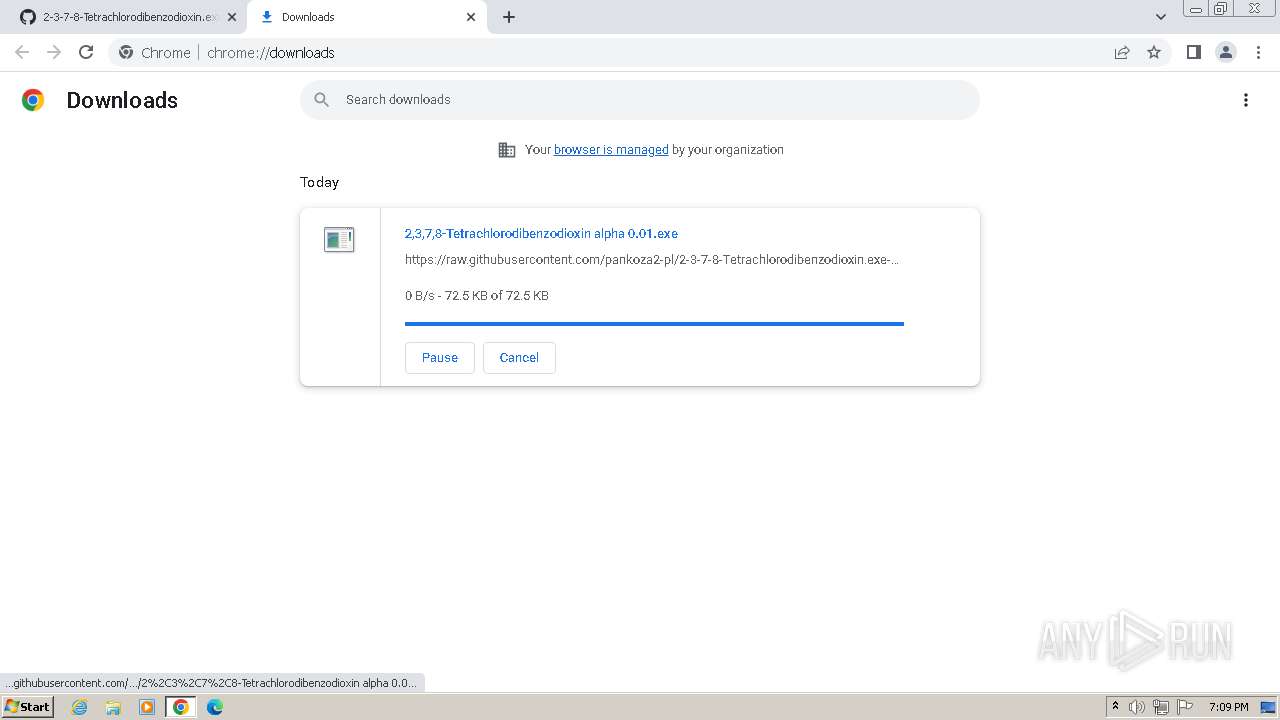Click the Today date heading
This screenshot has width=1280, height=720.
[320, 182]
